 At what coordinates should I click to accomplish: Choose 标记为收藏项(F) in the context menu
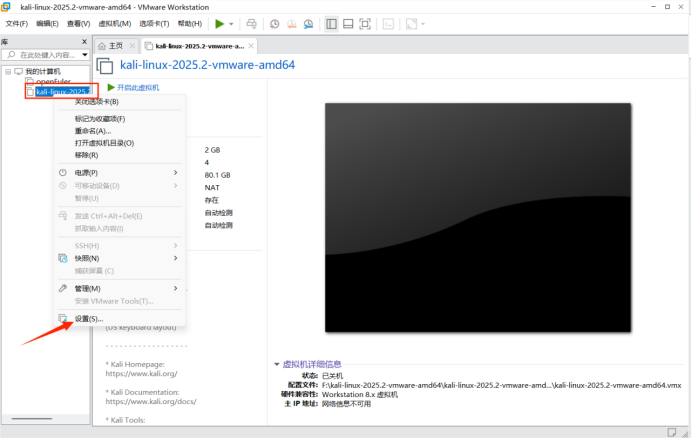(100, 119)
